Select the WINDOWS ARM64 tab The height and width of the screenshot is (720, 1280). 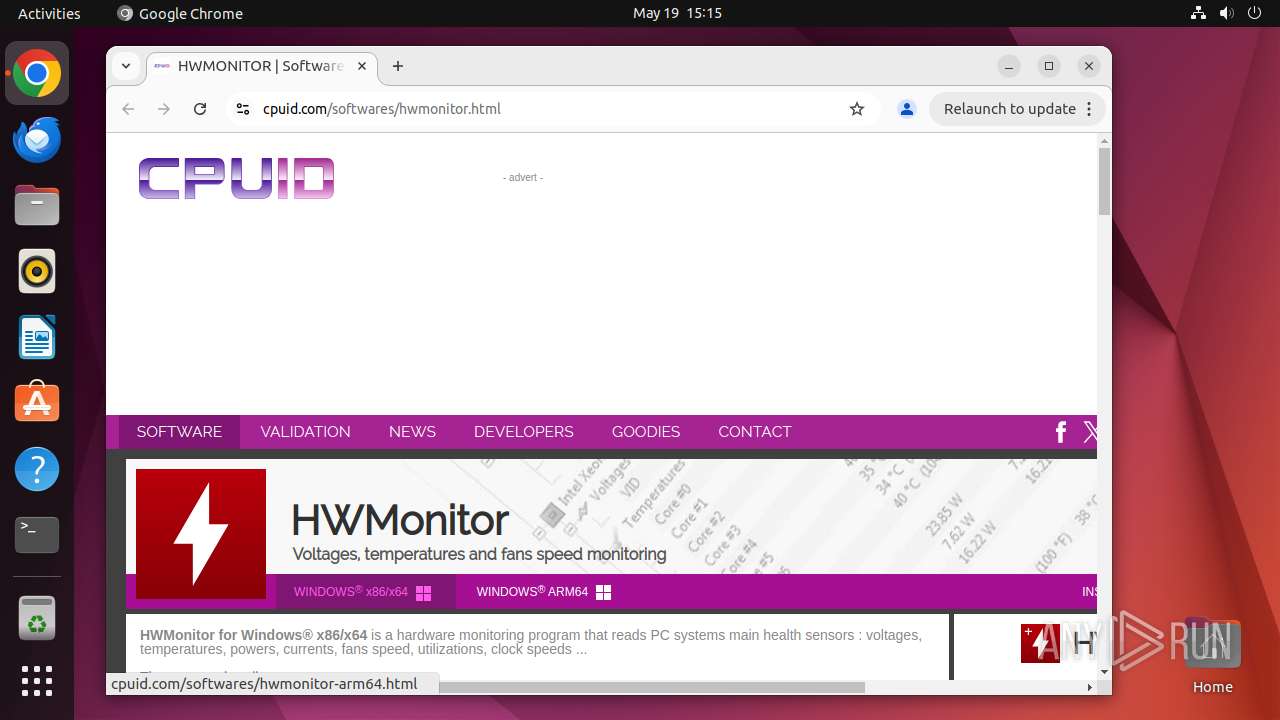543,592
